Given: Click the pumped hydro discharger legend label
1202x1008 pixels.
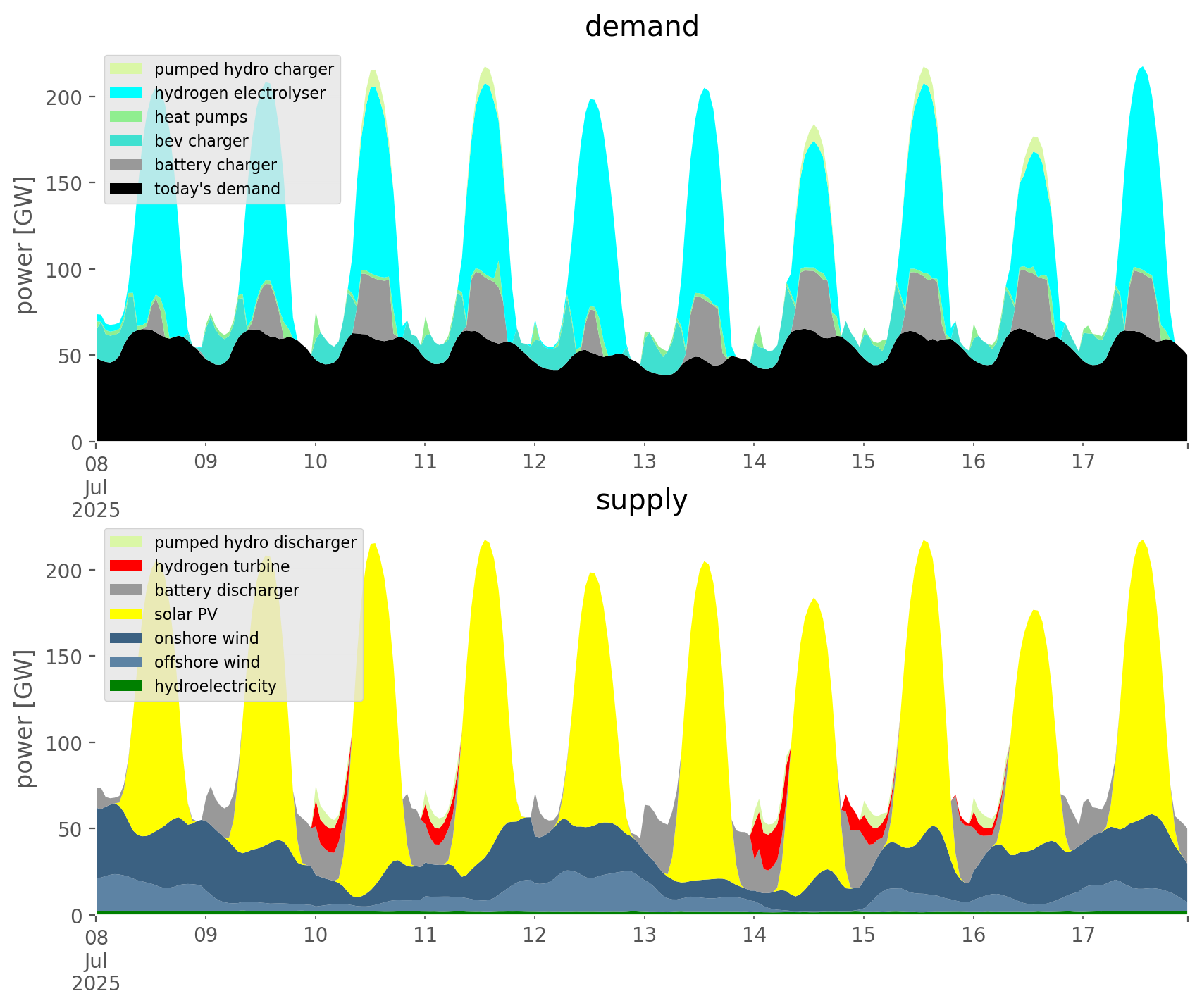Looking at the screenshot, I should coord(255,542).
